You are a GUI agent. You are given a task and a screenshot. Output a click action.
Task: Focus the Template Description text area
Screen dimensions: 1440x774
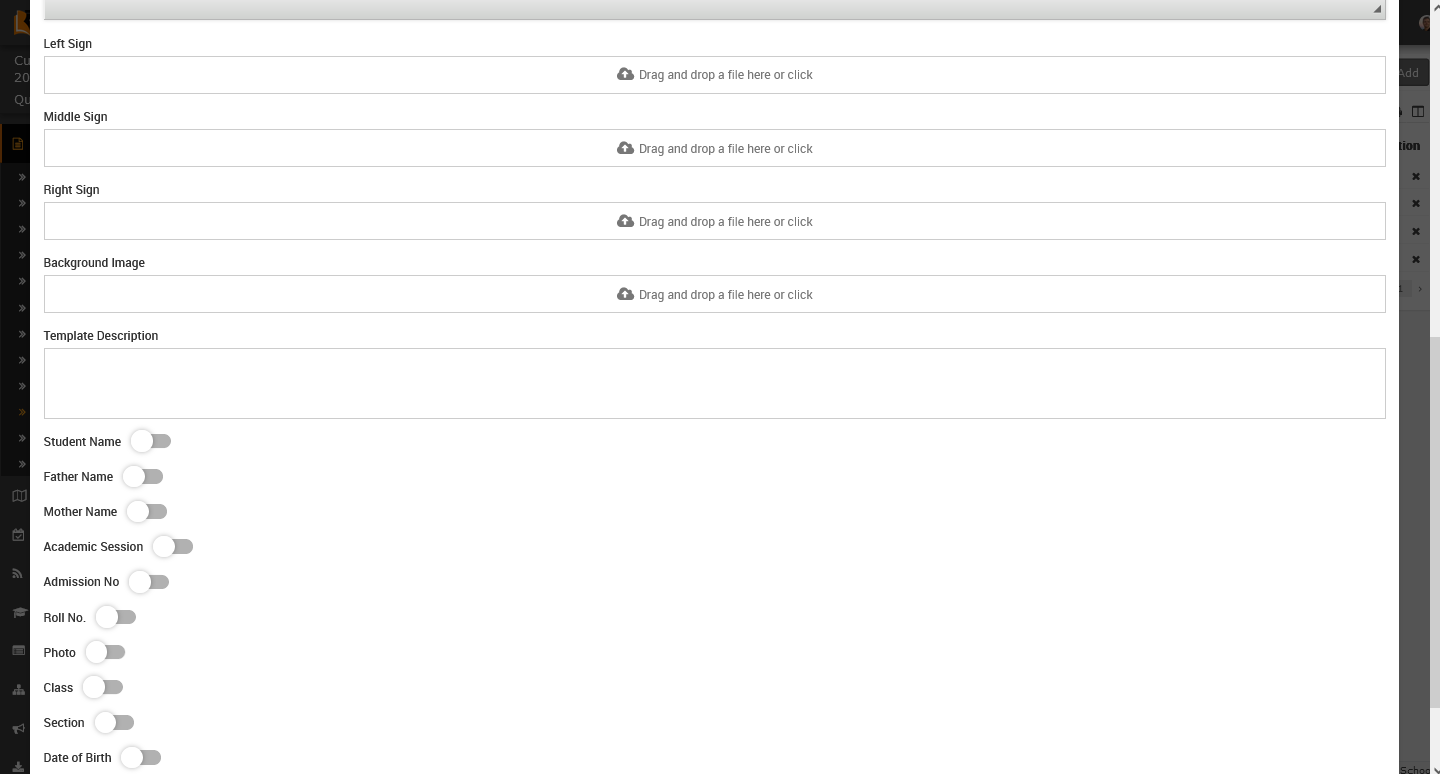[x=714, y=383]
